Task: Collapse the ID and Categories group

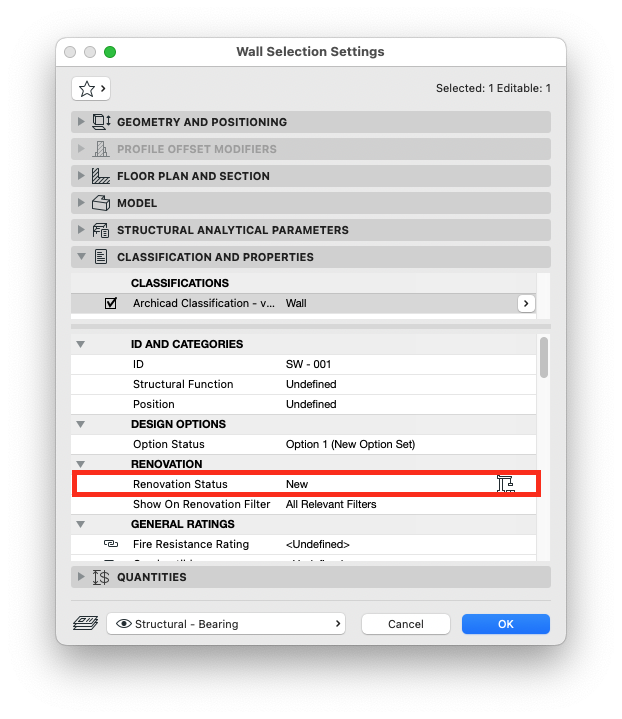Action: [81, 344]
